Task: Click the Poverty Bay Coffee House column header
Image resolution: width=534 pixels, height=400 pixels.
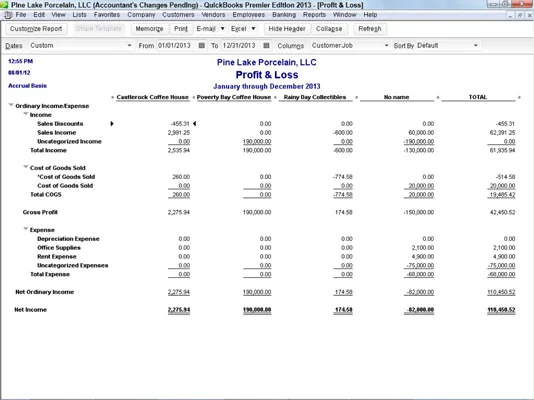Action: tap(234, 97)
